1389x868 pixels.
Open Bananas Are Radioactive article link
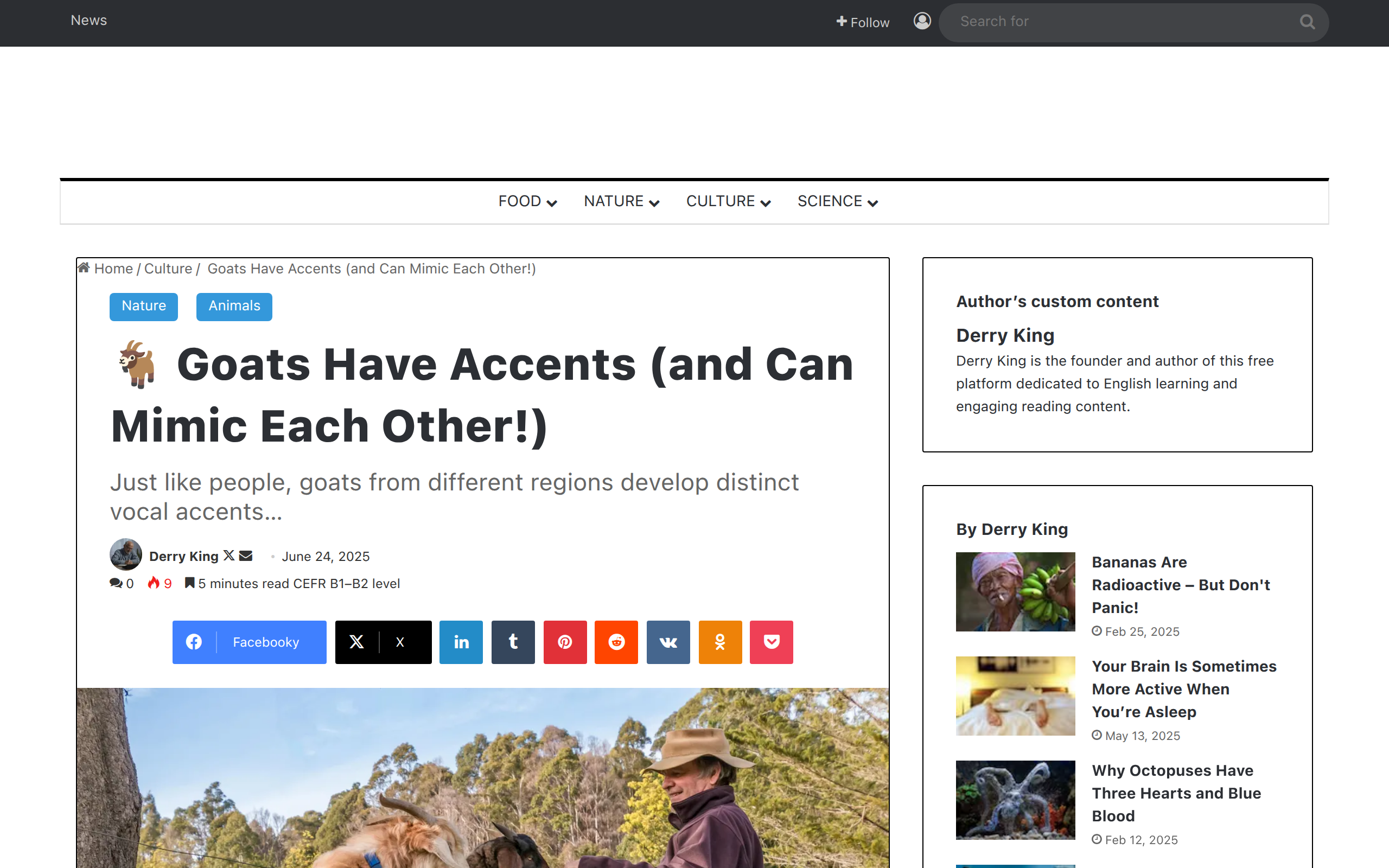(x=1181, y=584)
